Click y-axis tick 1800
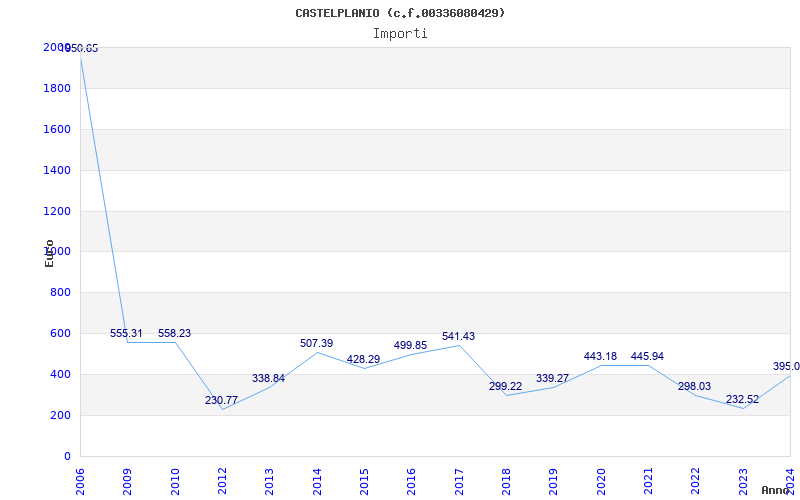 point(57,88)
